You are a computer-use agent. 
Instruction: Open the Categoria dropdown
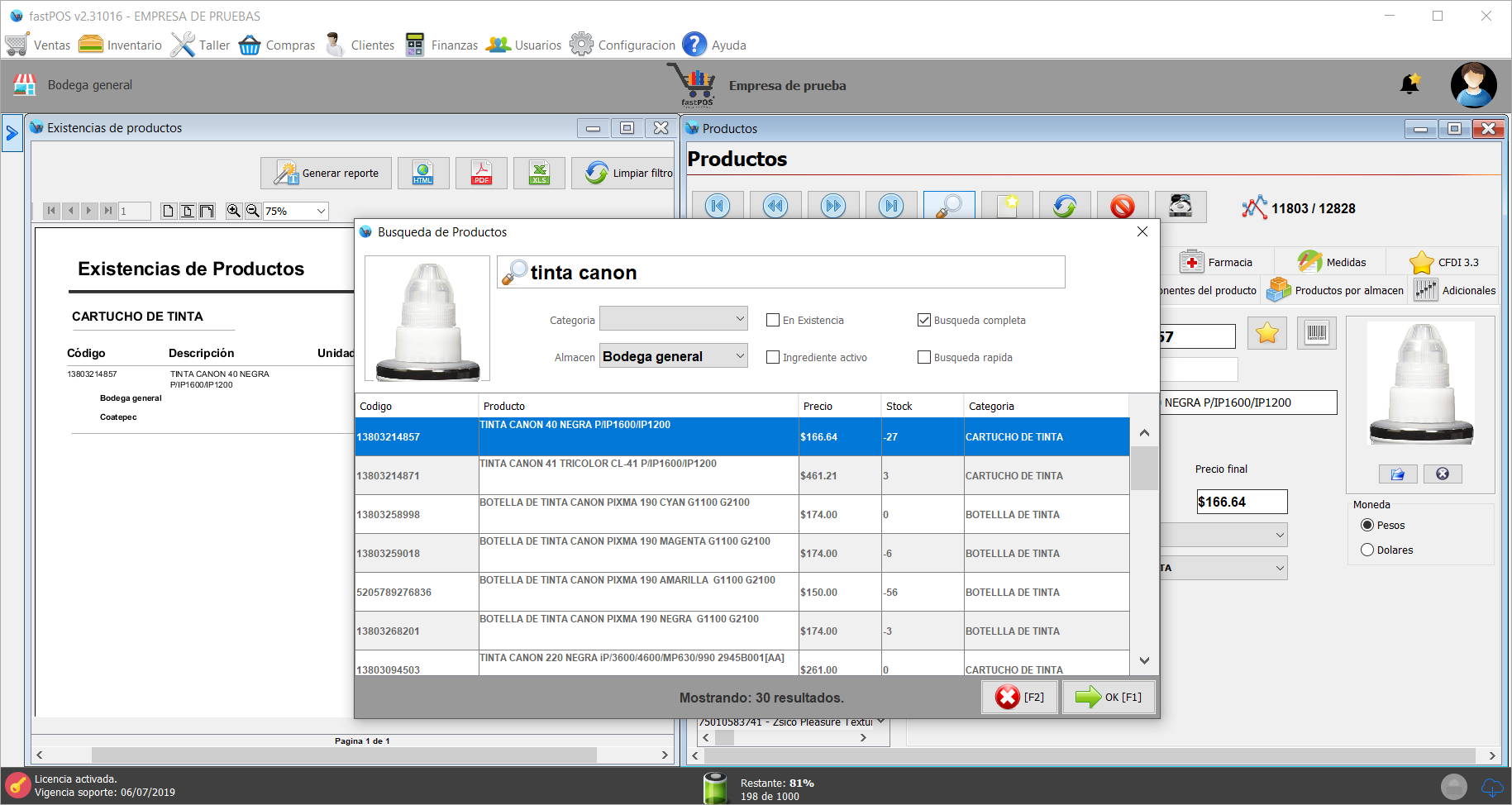pyautogui.click(x=673, y=319)
